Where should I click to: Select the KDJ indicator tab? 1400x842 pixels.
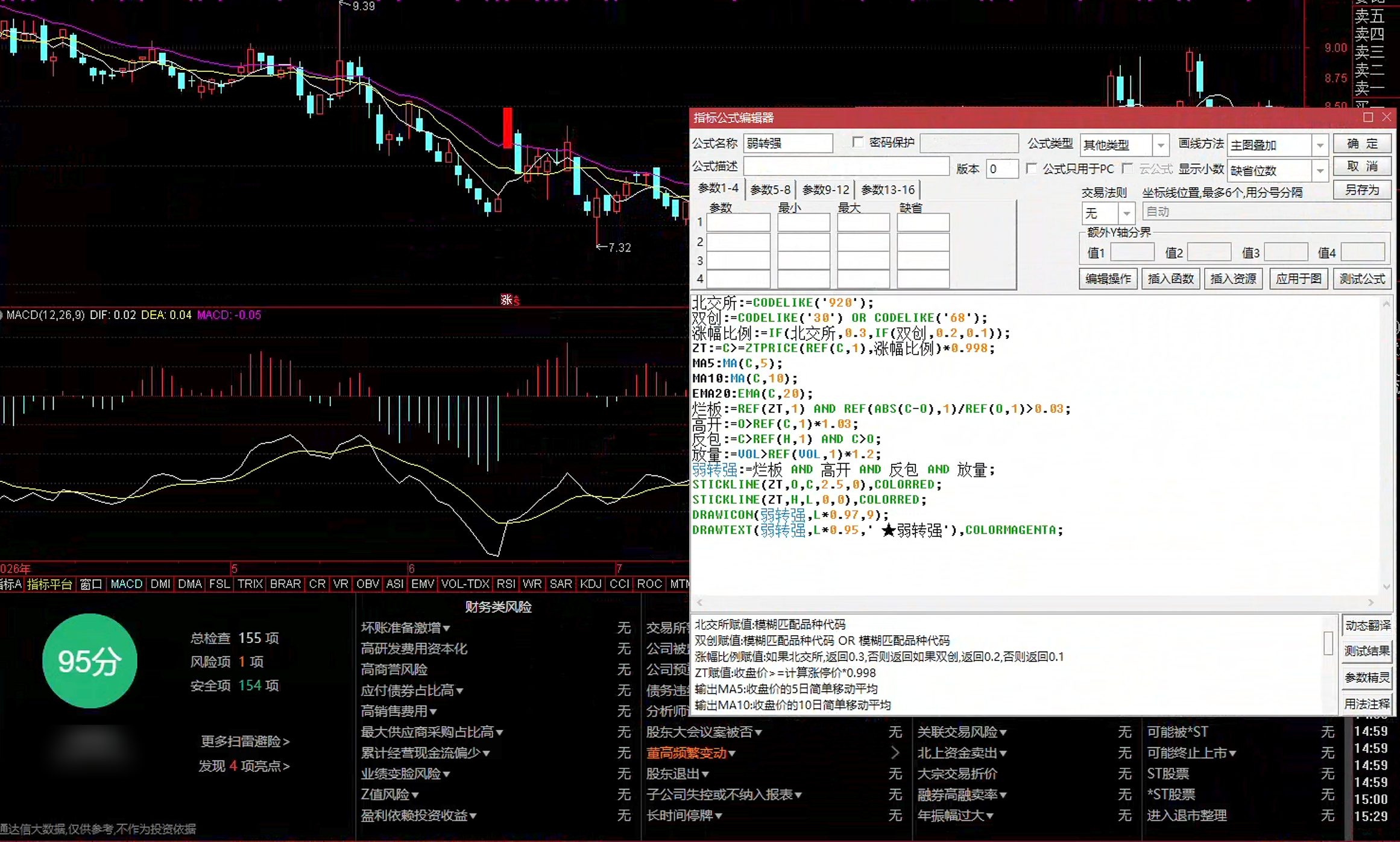(590, 584)
